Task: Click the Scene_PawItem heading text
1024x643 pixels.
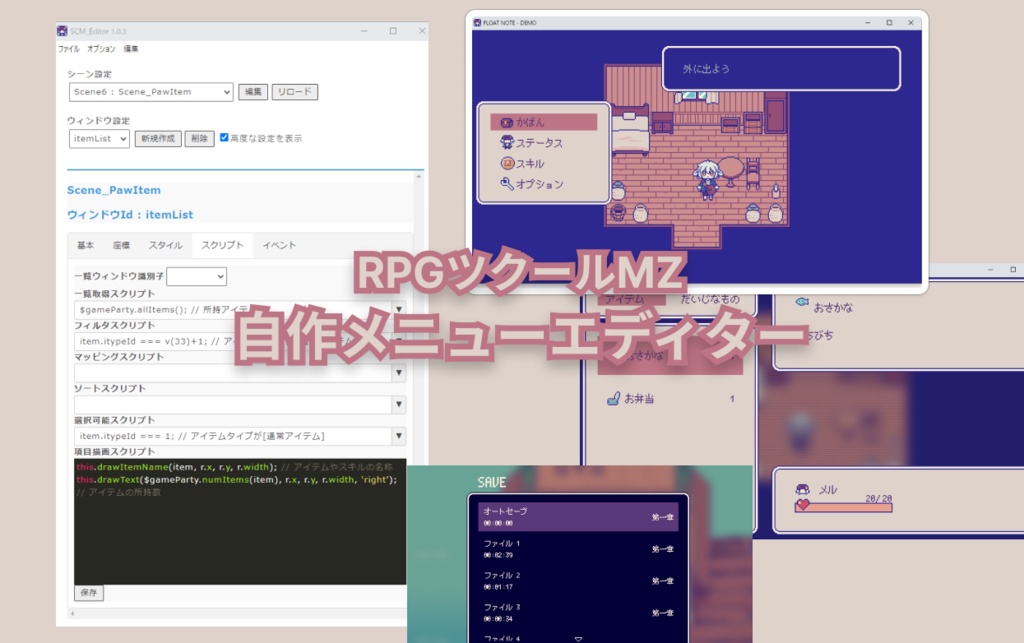Action: (114, 190)
